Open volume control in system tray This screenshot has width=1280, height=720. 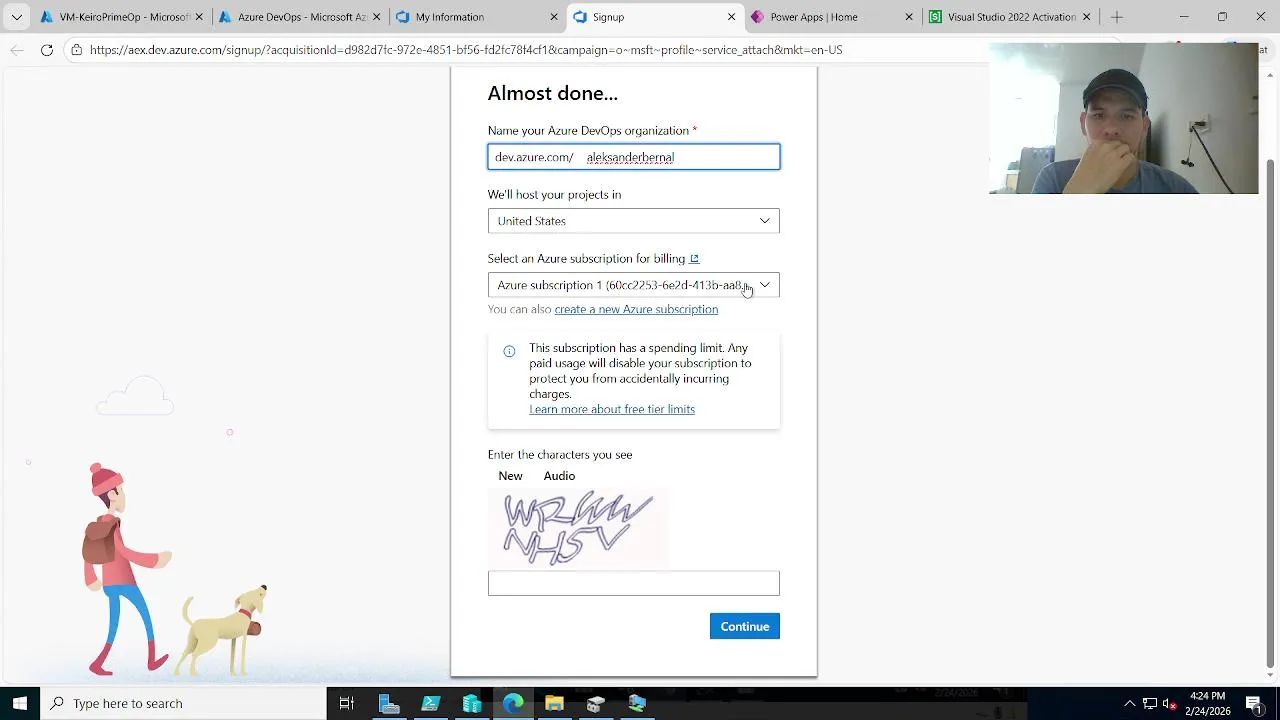[x=1168, y=703]
